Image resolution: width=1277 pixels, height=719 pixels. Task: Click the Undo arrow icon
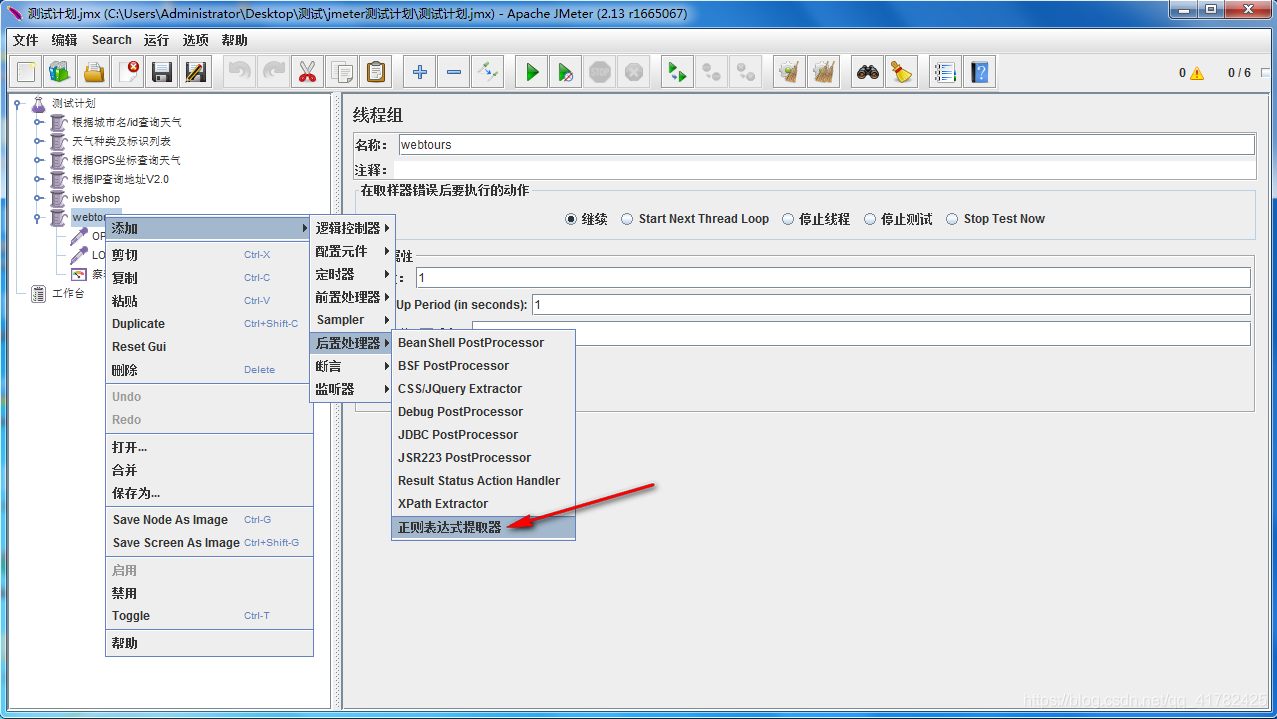tap(240, 72)
